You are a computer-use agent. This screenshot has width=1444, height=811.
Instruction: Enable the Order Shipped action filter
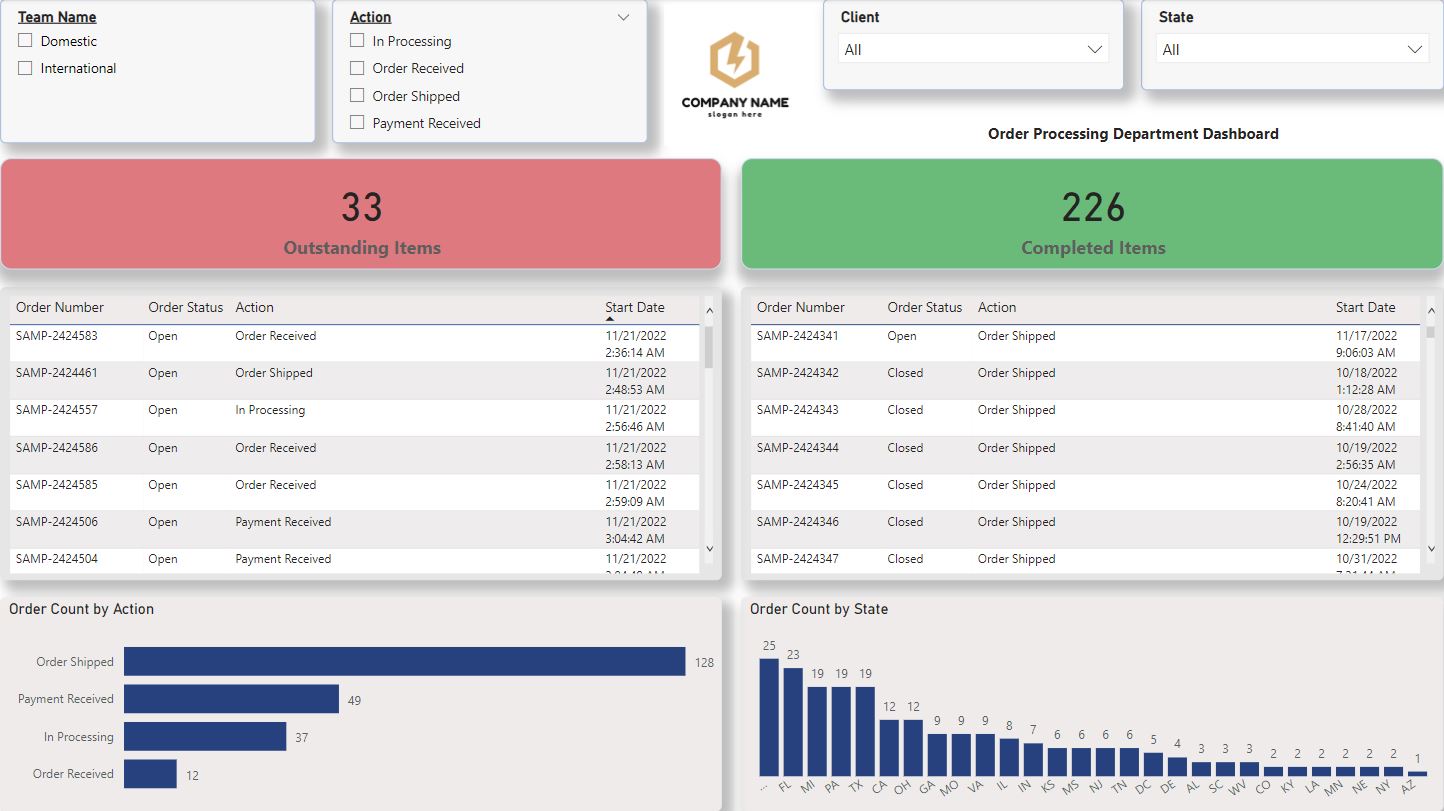[x=356, y=95]
